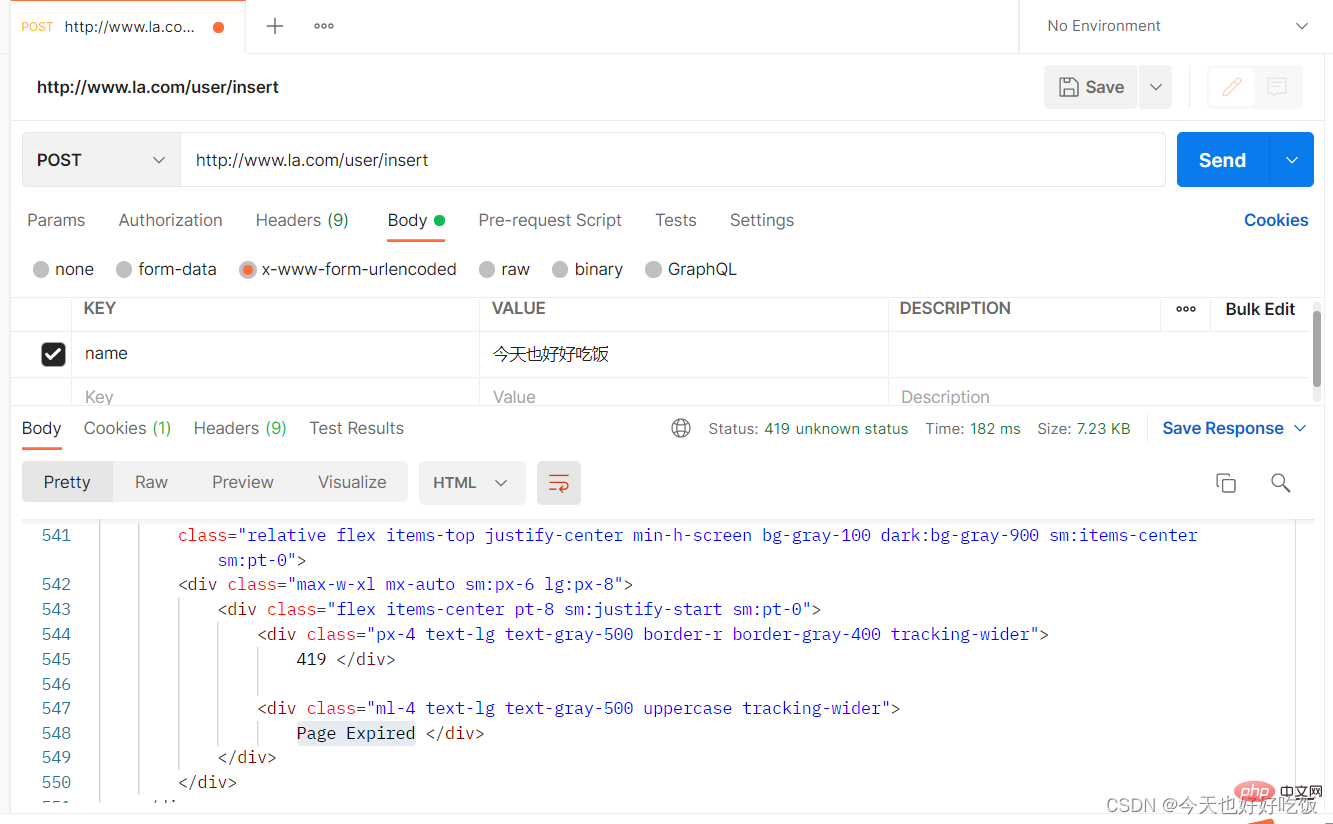Open the comments icon
1333x824 pixels.
pos(1277,87)
